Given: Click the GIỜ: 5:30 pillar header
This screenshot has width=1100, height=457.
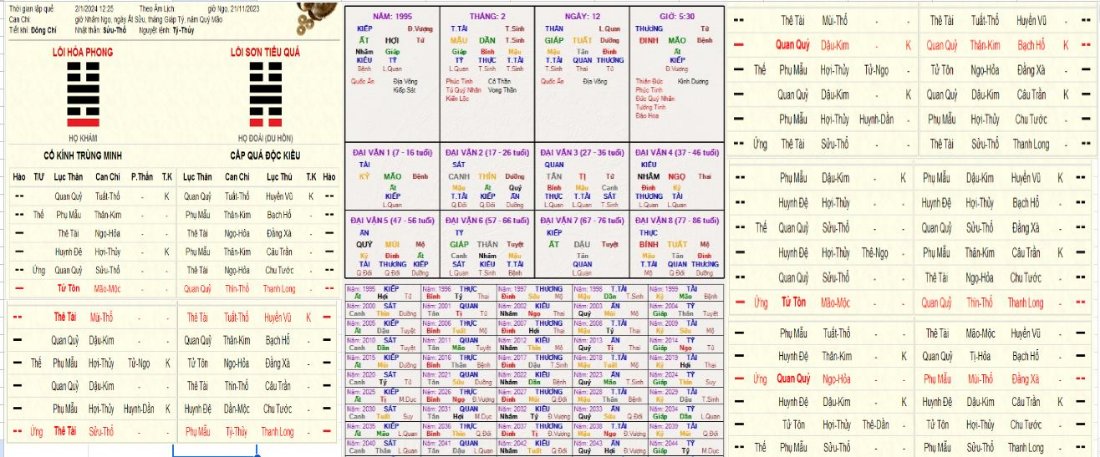Looking at the screenshot, I should (678, 19).
